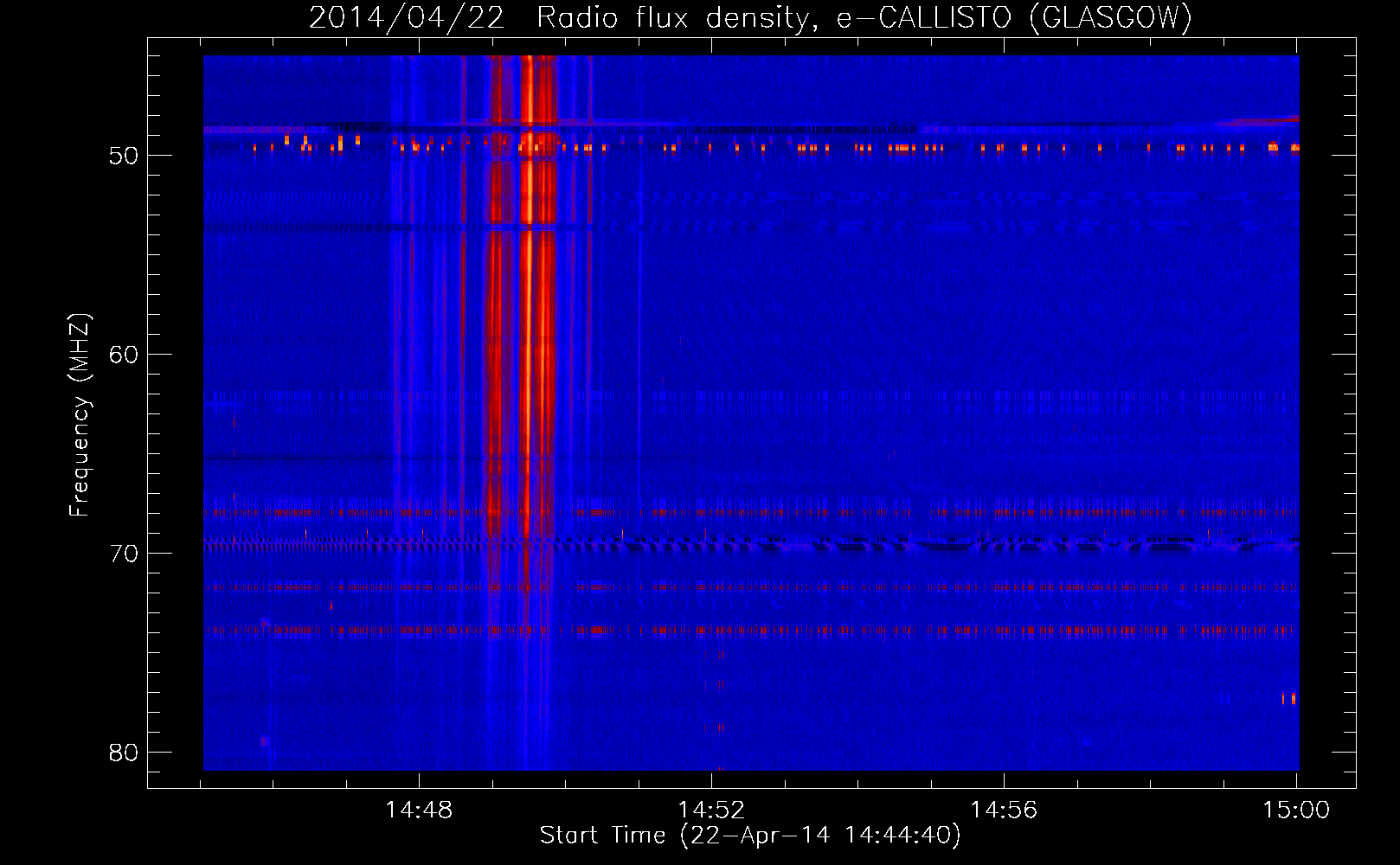
Task: Click the 'Frequency (MHZ)' axis label
Action: pos(80,414)
